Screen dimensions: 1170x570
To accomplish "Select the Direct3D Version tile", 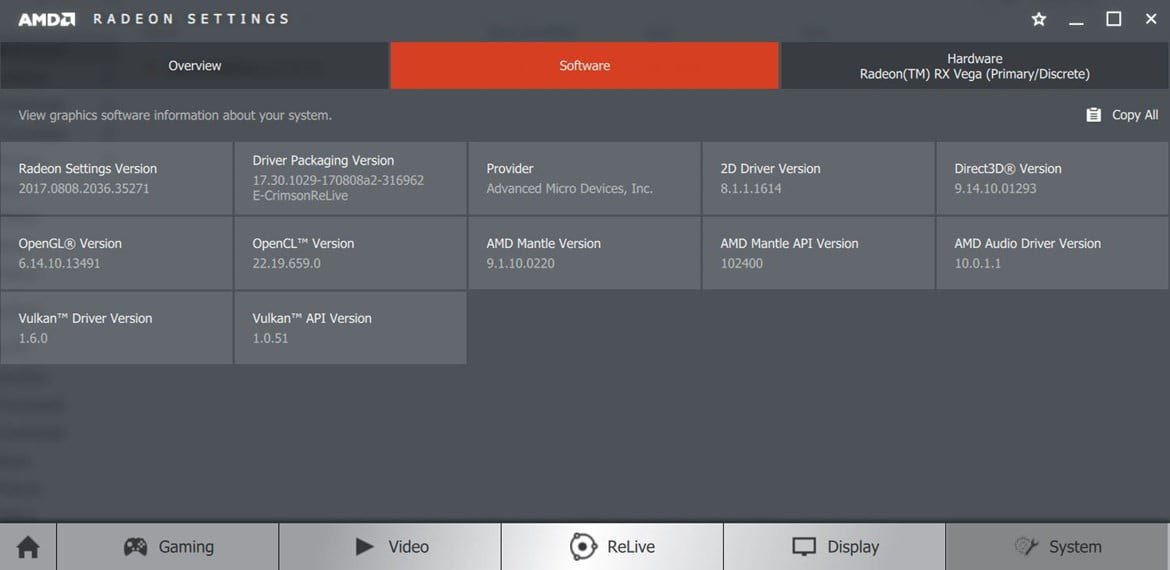I will pos(1052,178).
